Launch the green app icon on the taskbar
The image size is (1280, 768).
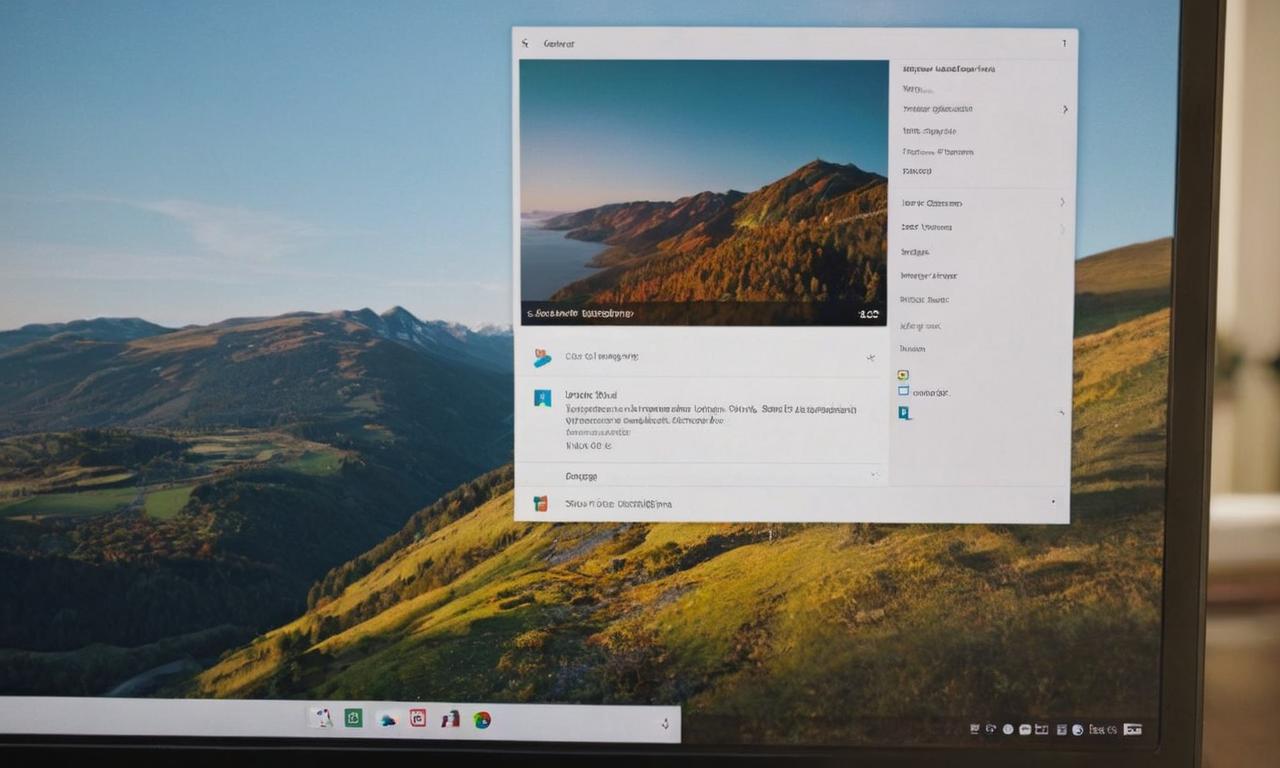tap(353, 718)
